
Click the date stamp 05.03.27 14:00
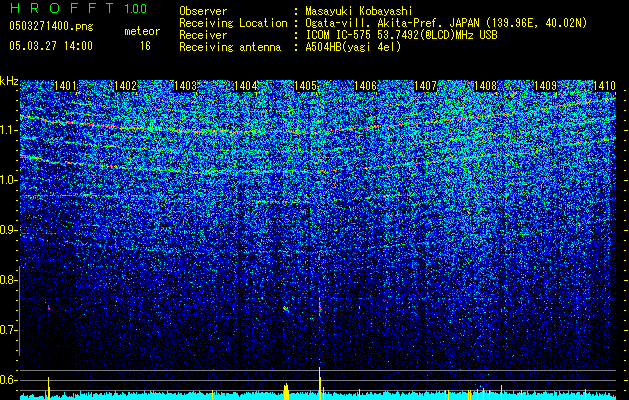[x=51, y=45]
